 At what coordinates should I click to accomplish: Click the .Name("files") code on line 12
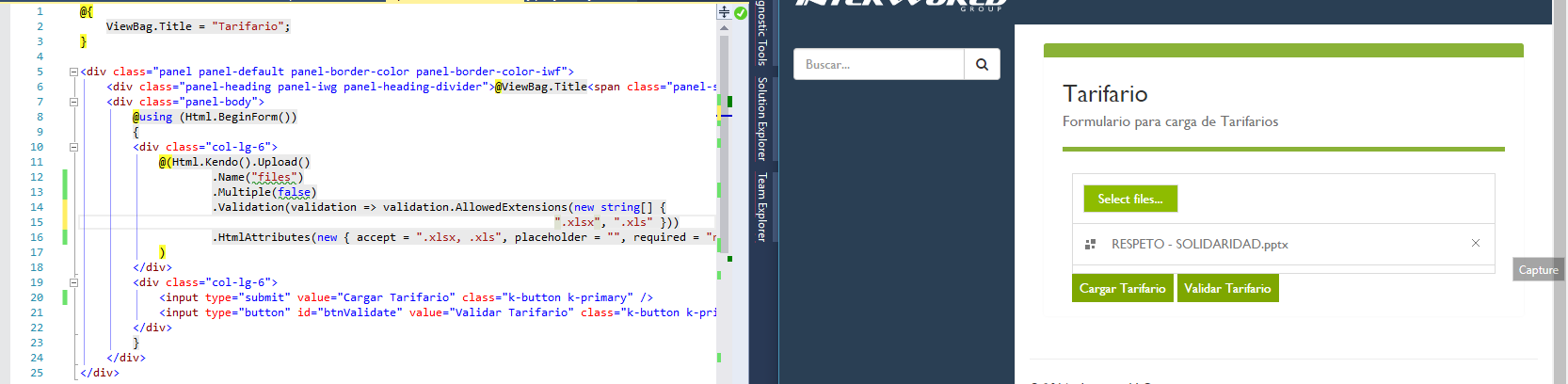click(258, 177)
